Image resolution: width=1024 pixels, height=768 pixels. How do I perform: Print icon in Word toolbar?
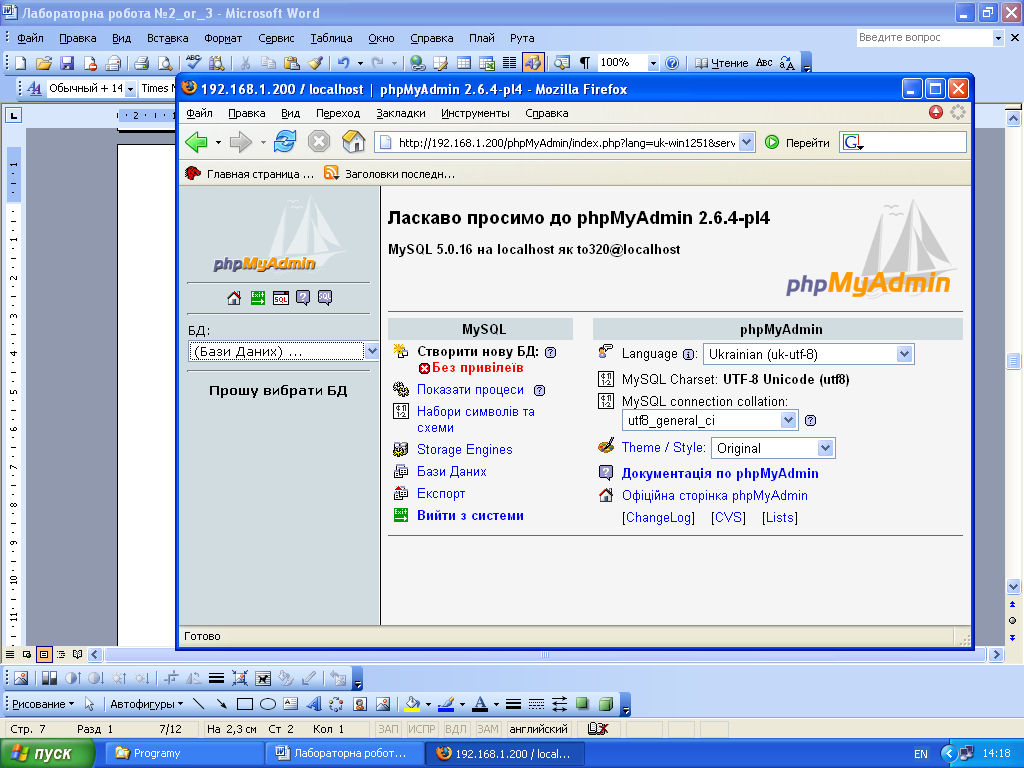(141, 63)
